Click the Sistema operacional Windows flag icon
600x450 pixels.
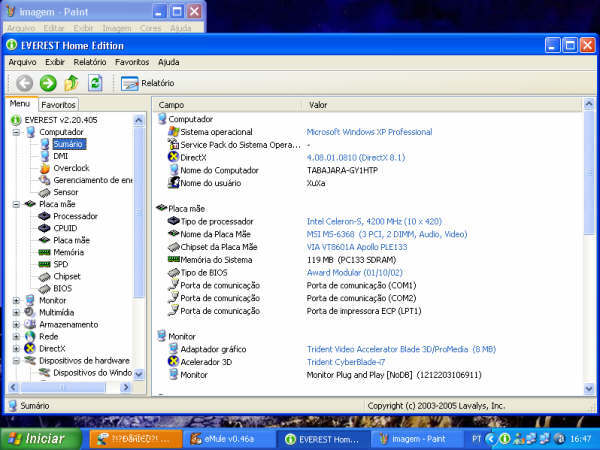[x=173, y=132]
